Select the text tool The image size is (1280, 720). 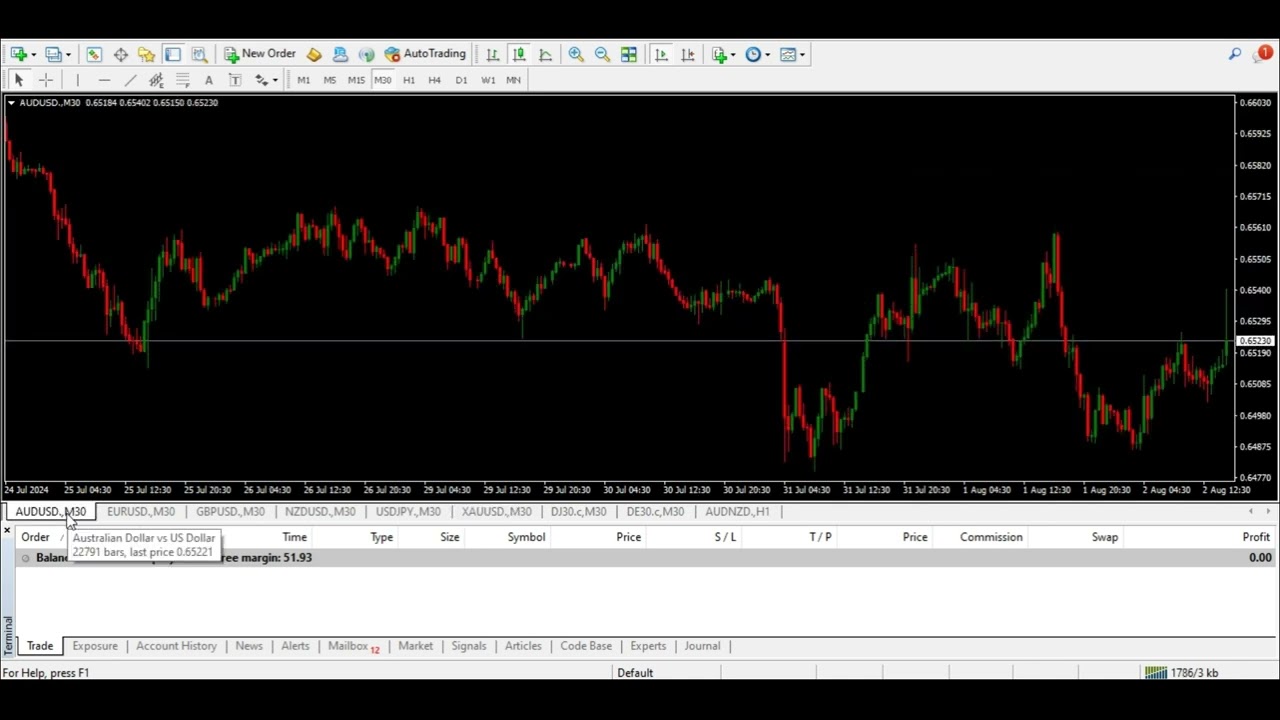(x=208, y=80)
